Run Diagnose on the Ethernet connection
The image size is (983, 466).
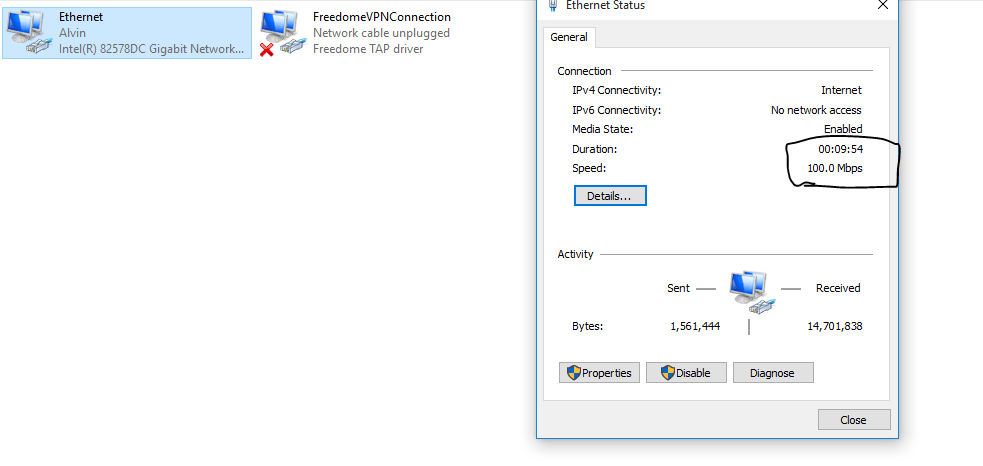[x=772, y=373]
